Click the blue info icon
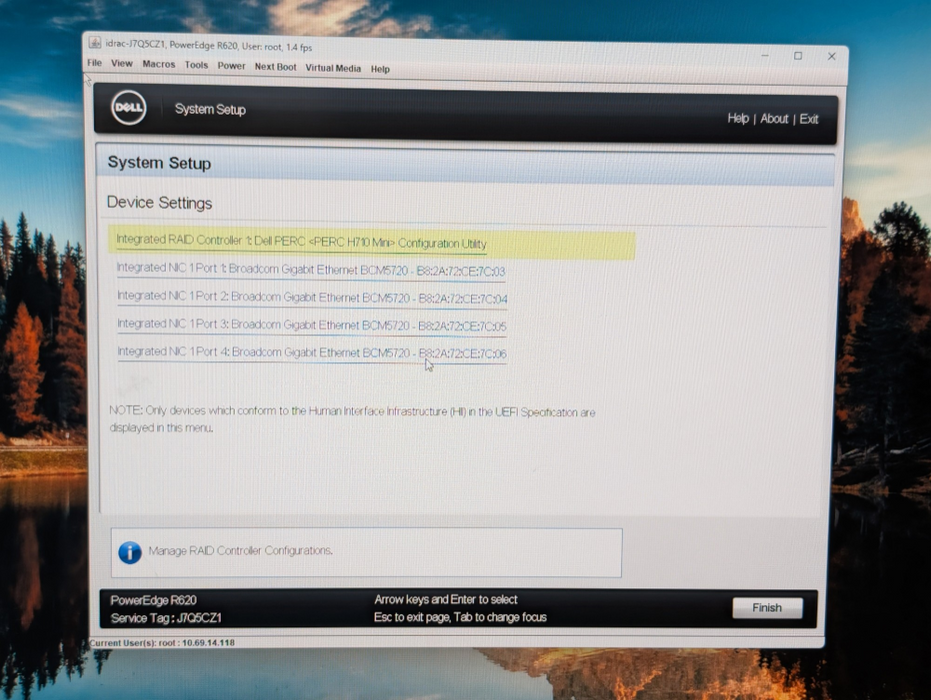 pos(129,552)
